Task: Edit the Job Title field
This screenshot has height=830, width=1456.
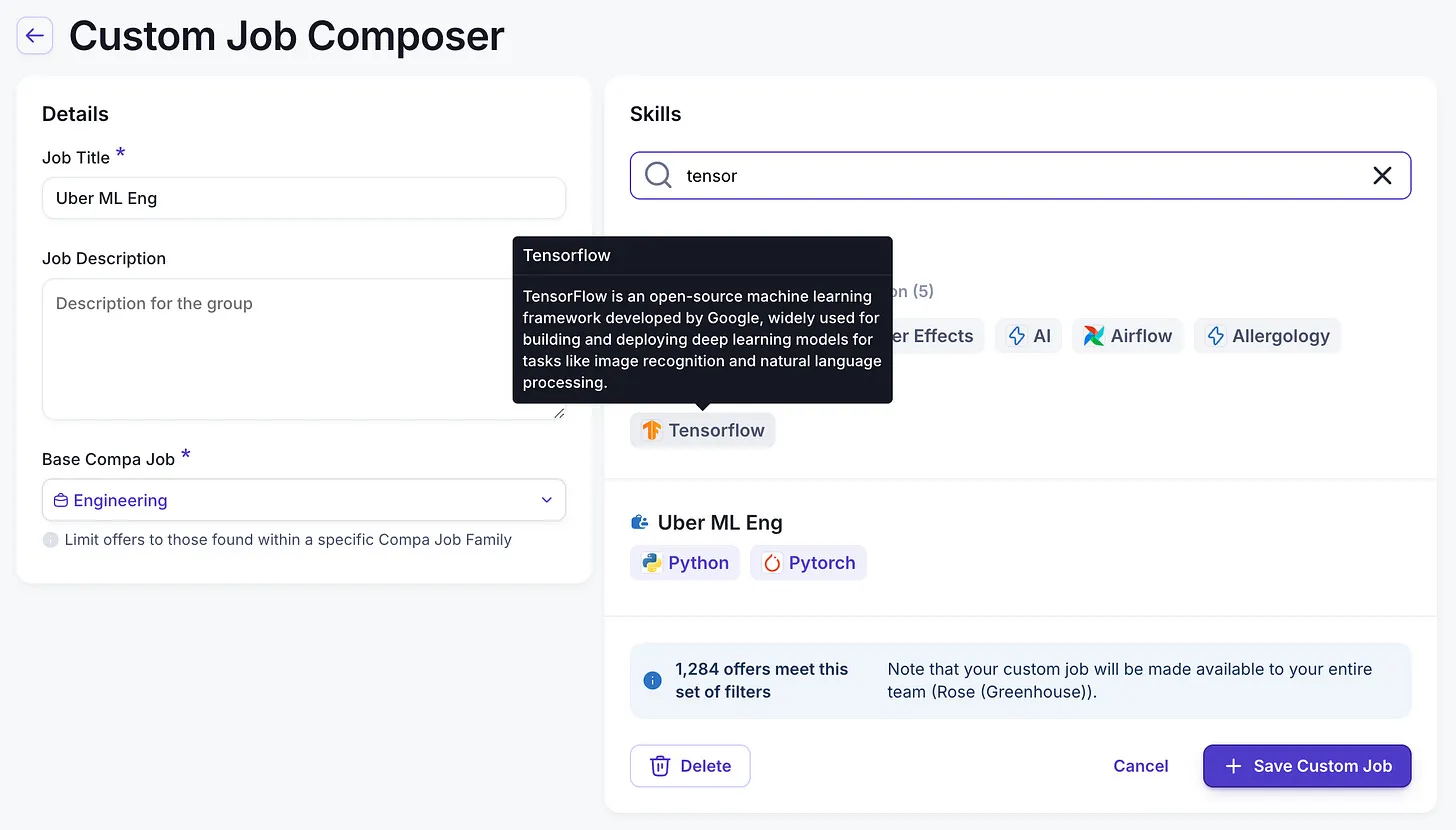Action: (x=304, y=198)
